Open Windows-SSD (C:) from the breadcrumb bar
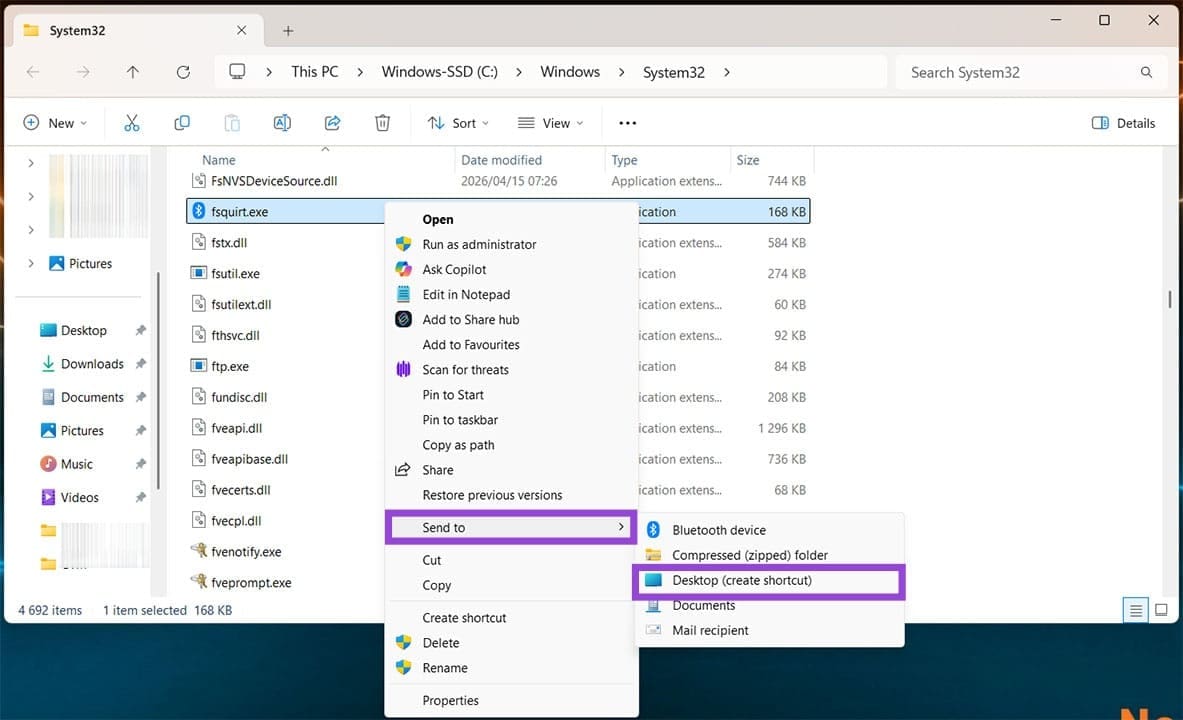 [x=439, y=71]
